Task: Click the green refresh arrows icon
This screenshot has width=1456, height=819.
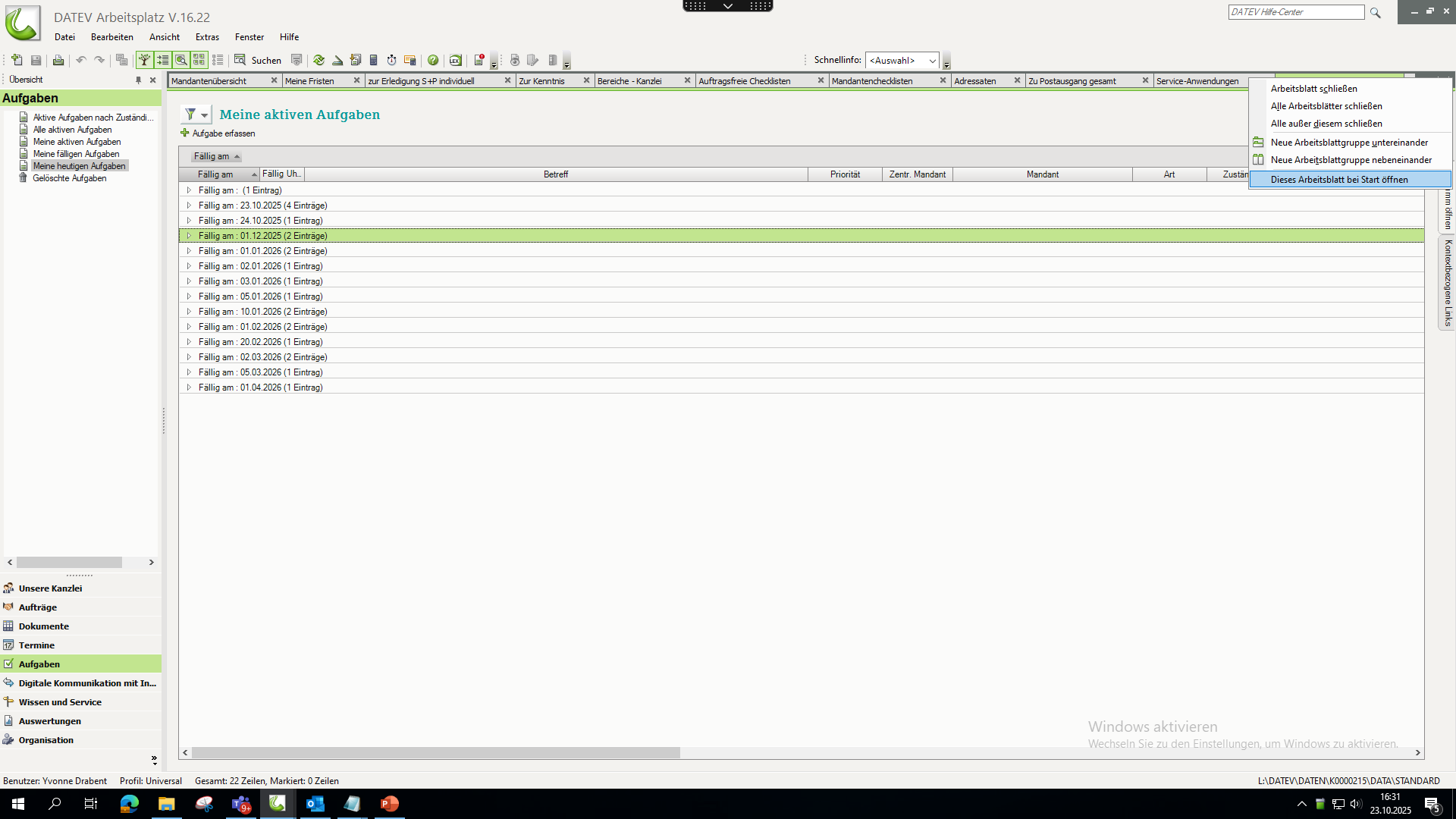Action: pyautogui.click(x=318, y=60)
